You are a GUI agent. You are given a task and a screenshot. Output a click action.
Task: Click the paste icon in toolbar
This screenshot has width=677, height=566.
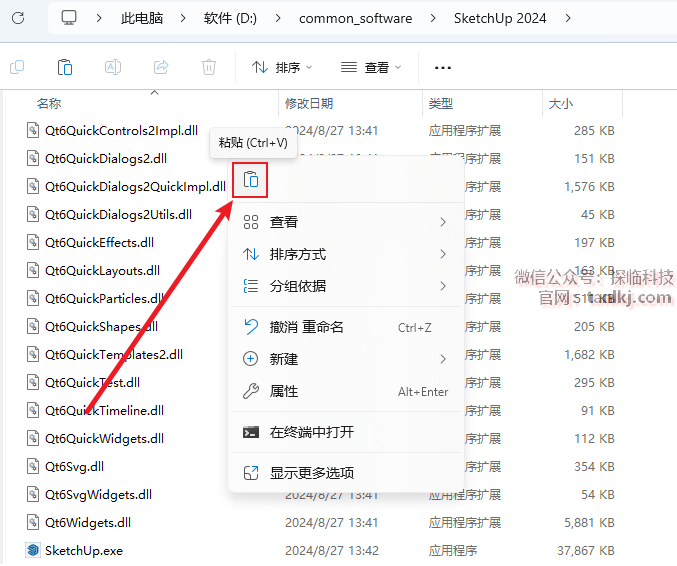pyautogui.click(x=65, y=67)
